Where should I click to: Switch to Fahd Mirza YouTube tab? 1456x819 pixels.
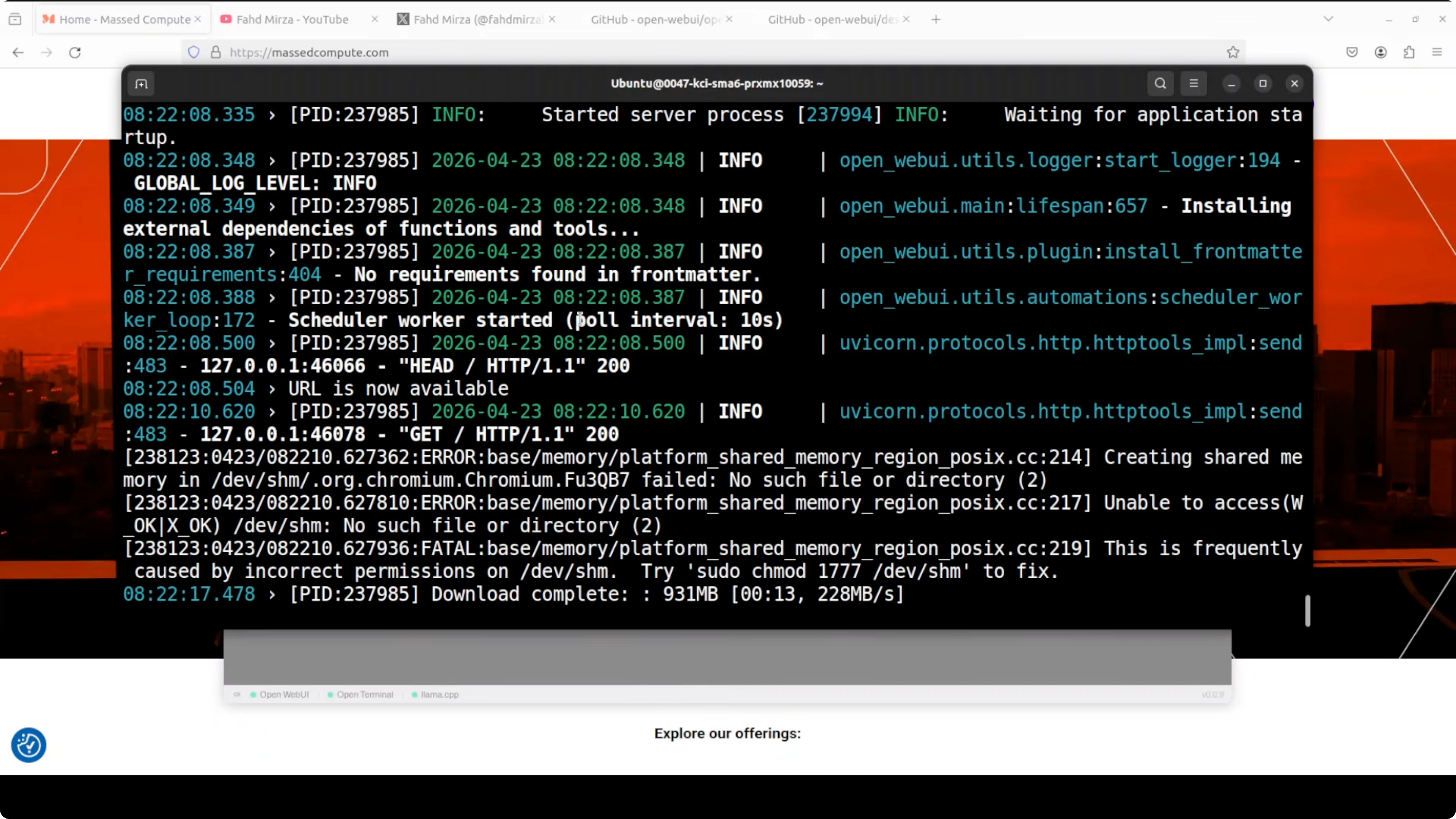(292, 19)
